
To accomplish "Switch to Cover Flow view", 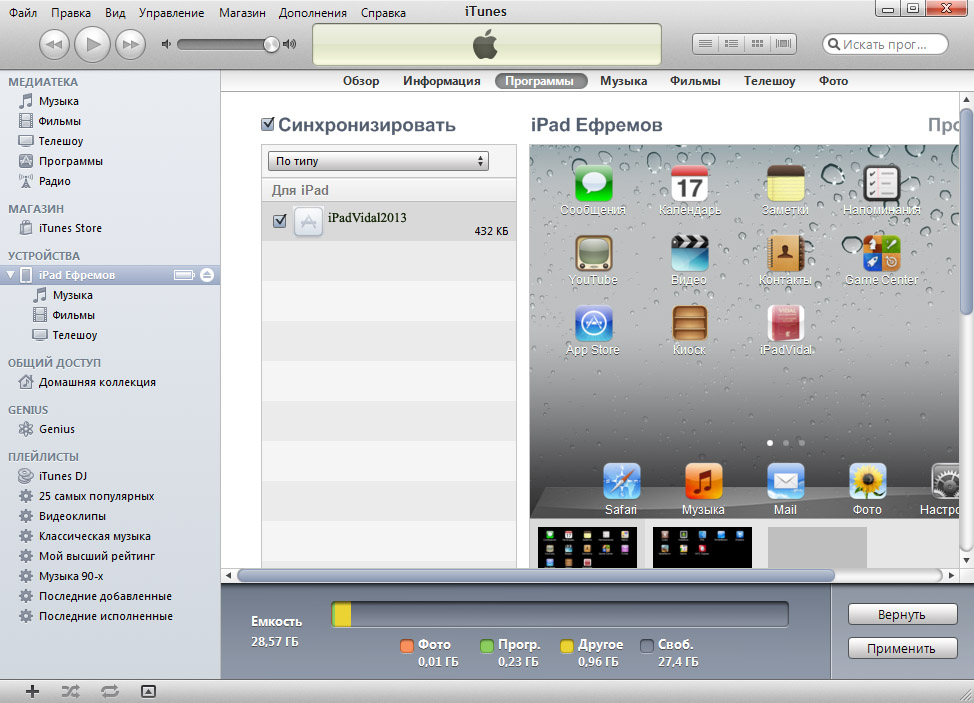I will click(783, 43).
